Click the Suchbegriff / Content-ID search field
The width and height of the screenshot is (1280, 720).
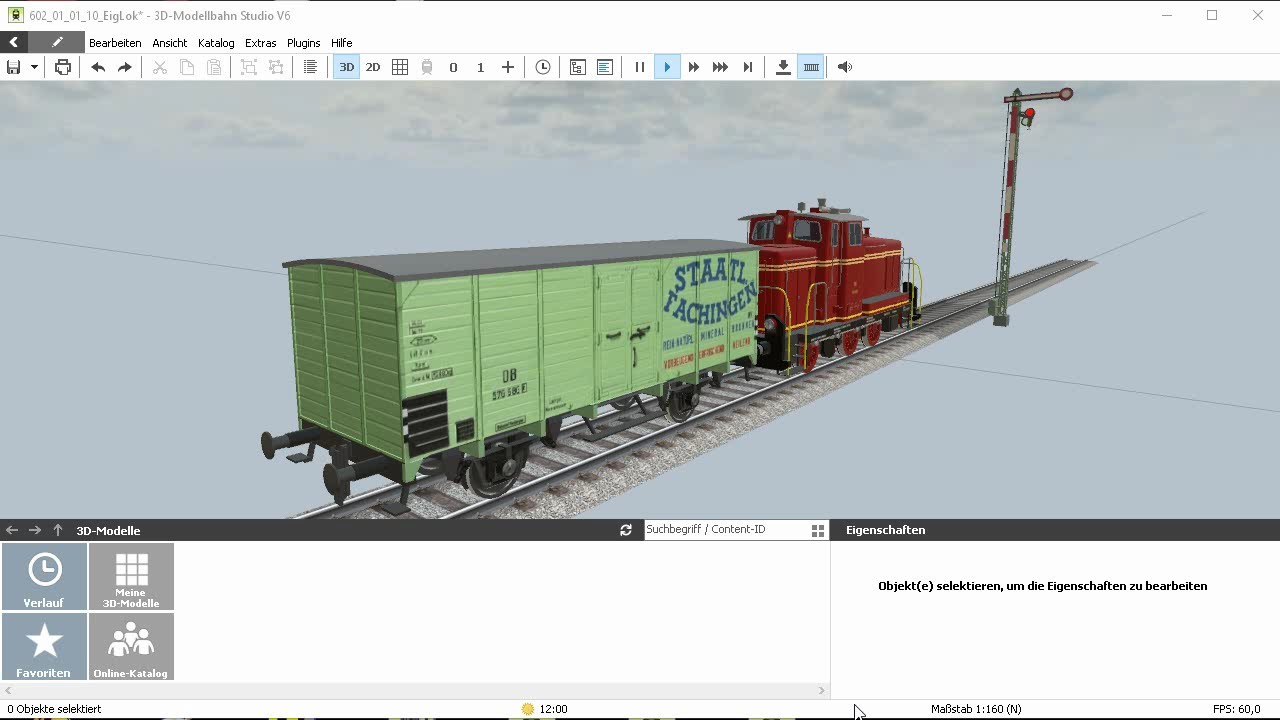point(725,529)
